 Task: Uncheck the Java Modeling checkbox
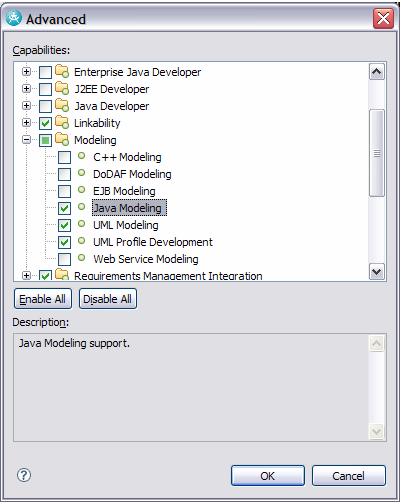click(x=64, y=208)
